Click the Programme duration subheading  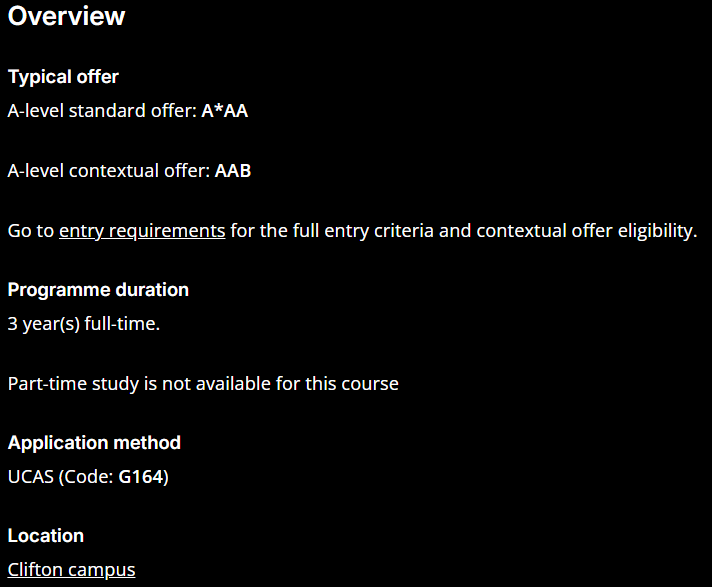pyautogui.click(x=98, y=290)
